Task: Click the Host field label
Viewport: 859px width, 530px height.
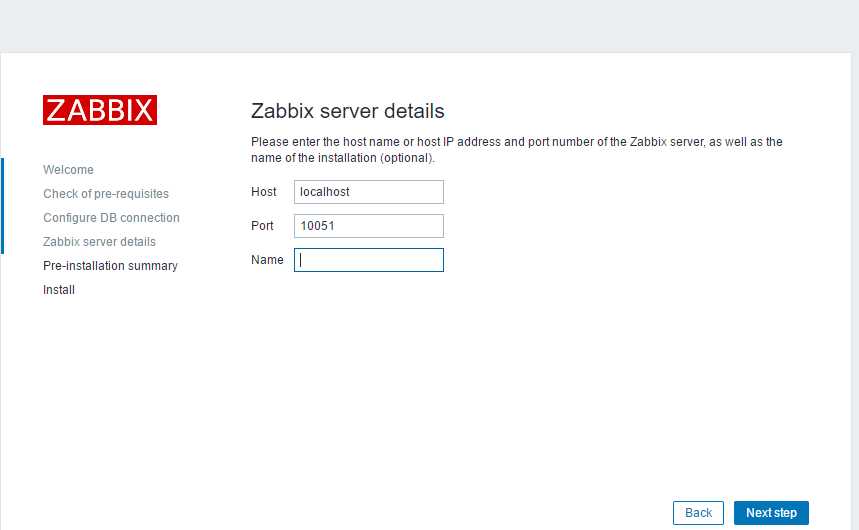Action: pyautogui.click(x=264, y=192)
